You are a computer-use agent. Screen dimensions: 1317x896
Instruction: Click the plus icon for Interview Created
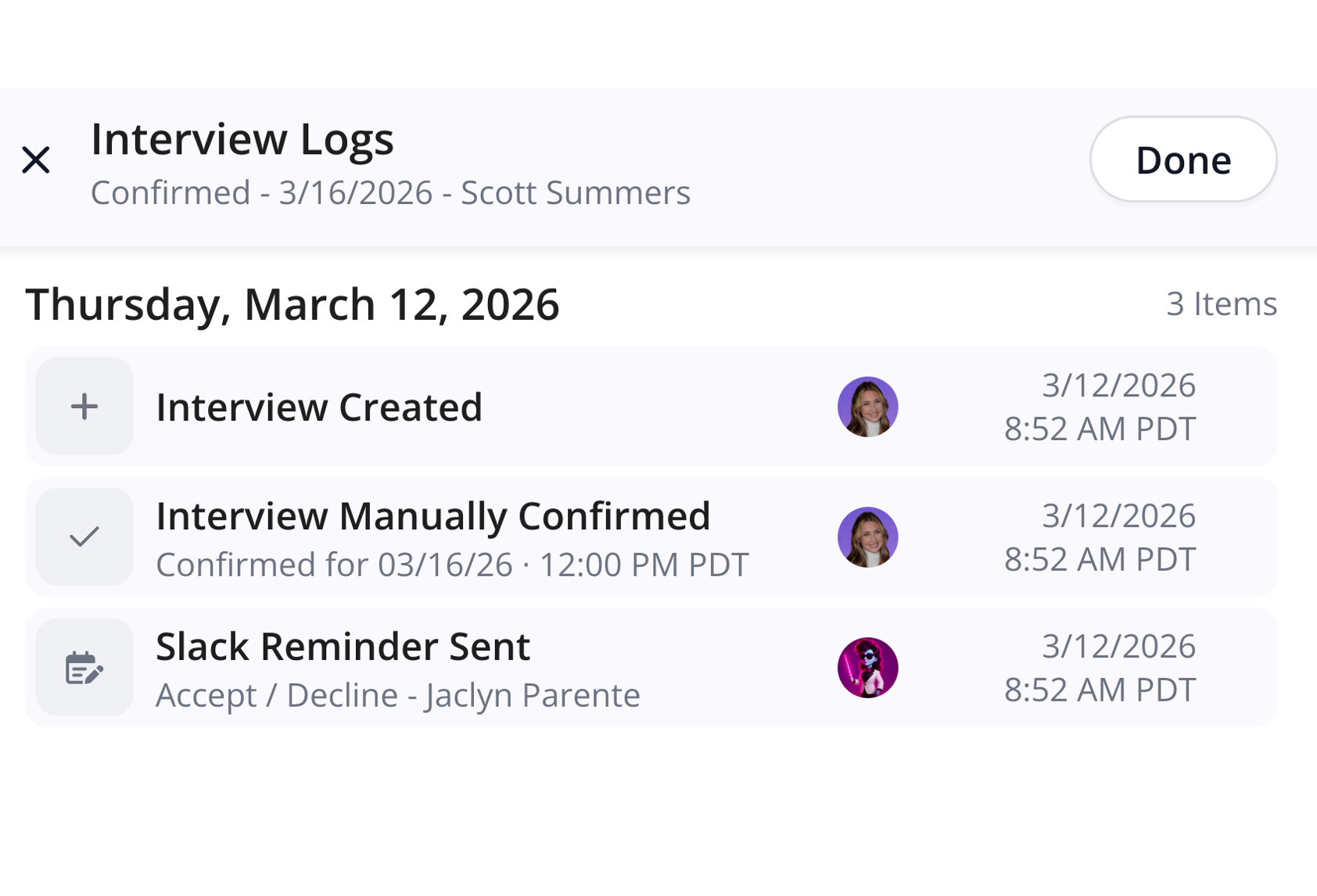(x=84, y=407)
